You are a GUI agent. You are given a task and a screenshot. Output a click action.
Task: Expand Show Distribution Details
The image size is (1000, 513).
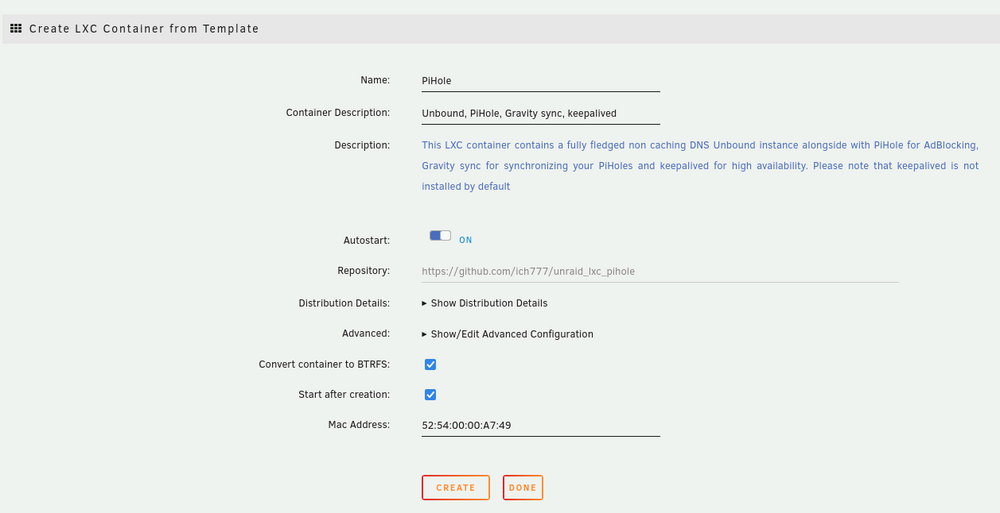tap(485, 303)
